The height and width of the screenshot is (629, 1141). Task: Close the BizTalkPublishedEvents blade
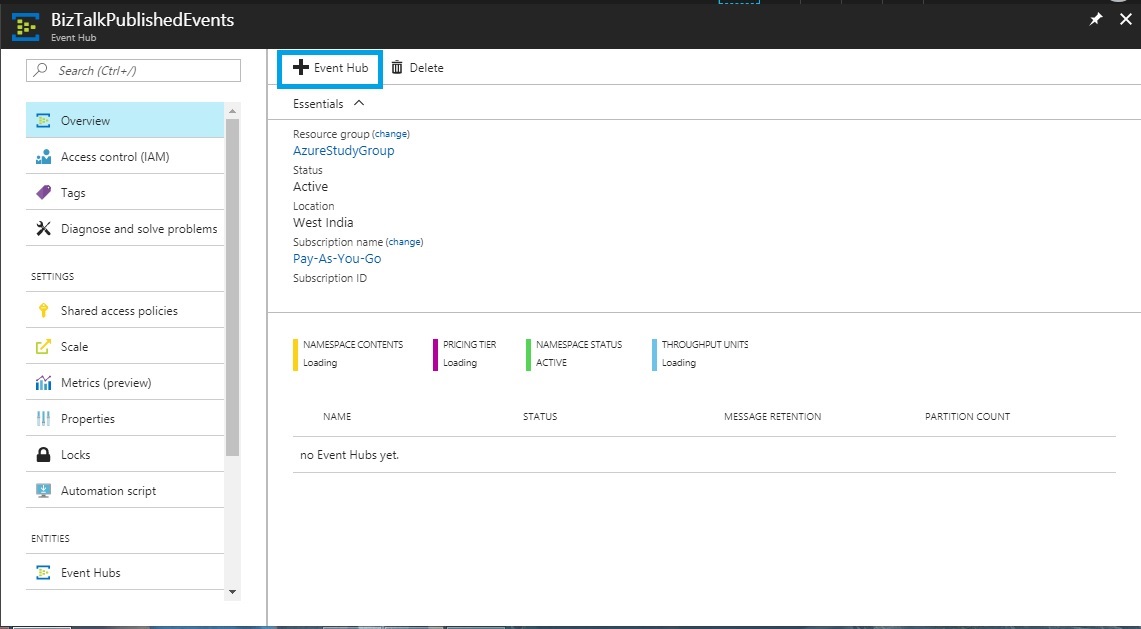tap(1125, 20)
